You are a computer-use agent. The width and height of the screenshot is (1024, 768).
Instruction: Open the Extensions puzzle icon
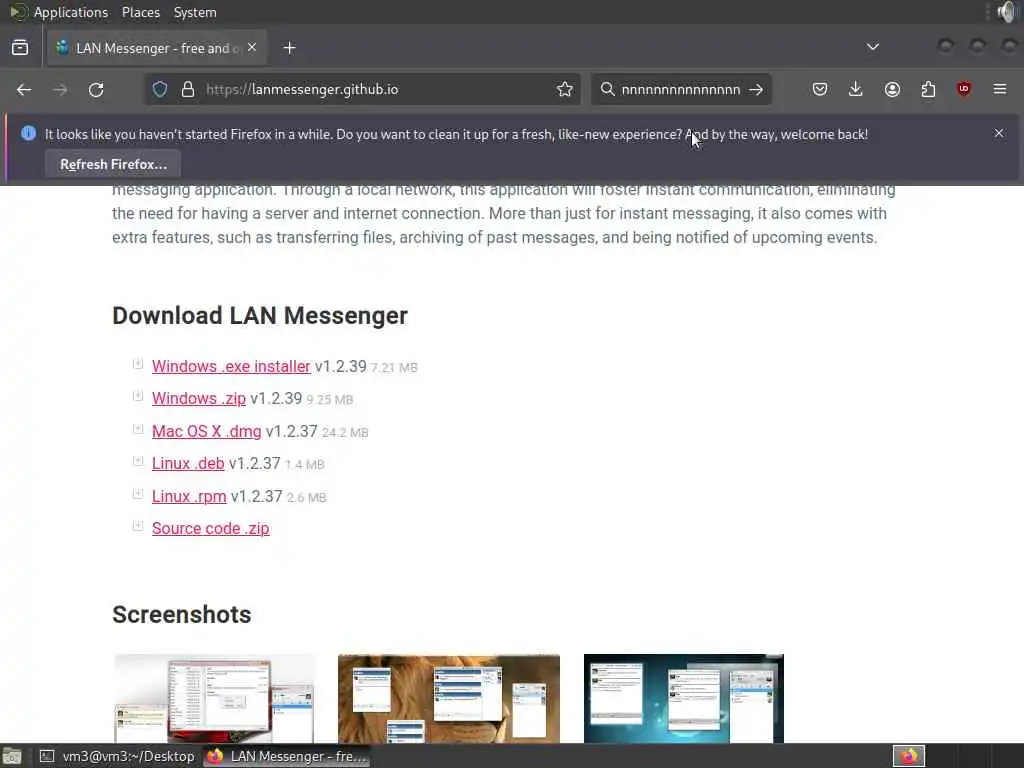[x=928, y=89]
